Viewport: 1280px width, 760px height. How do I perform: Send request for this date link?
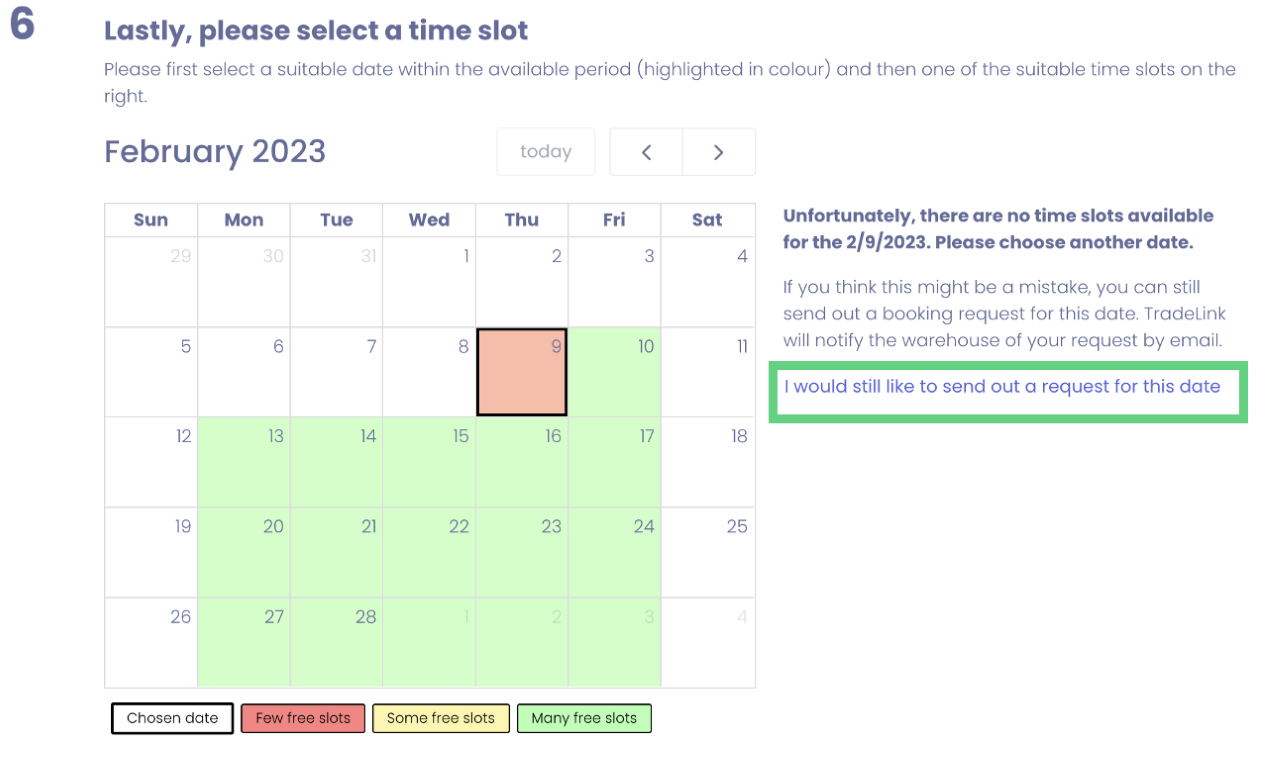point(1002,387)
